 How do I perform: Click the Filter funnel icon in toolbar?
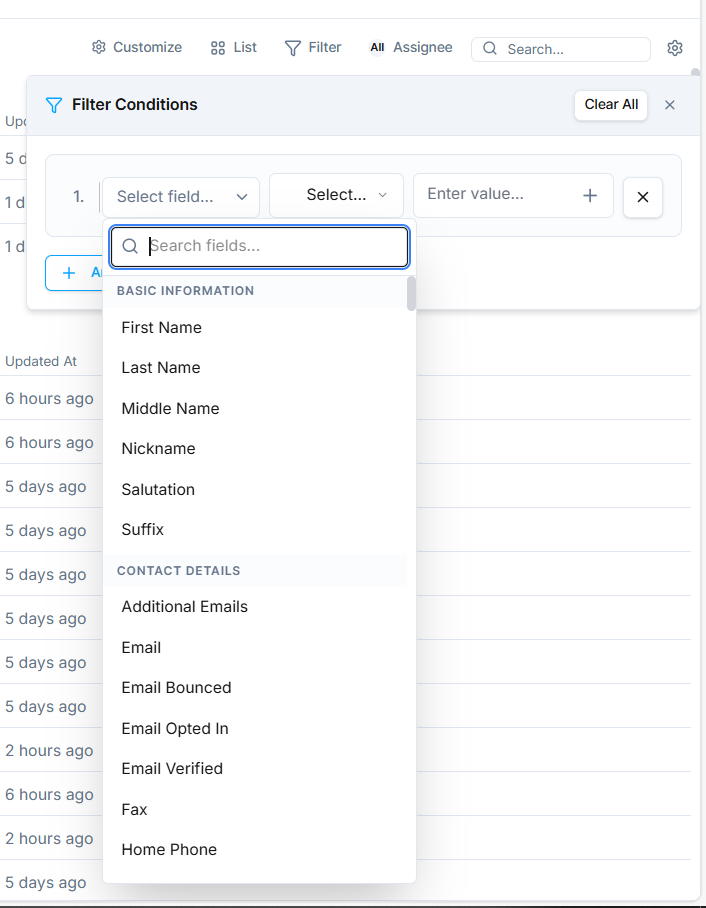click(x=293, y=48)
